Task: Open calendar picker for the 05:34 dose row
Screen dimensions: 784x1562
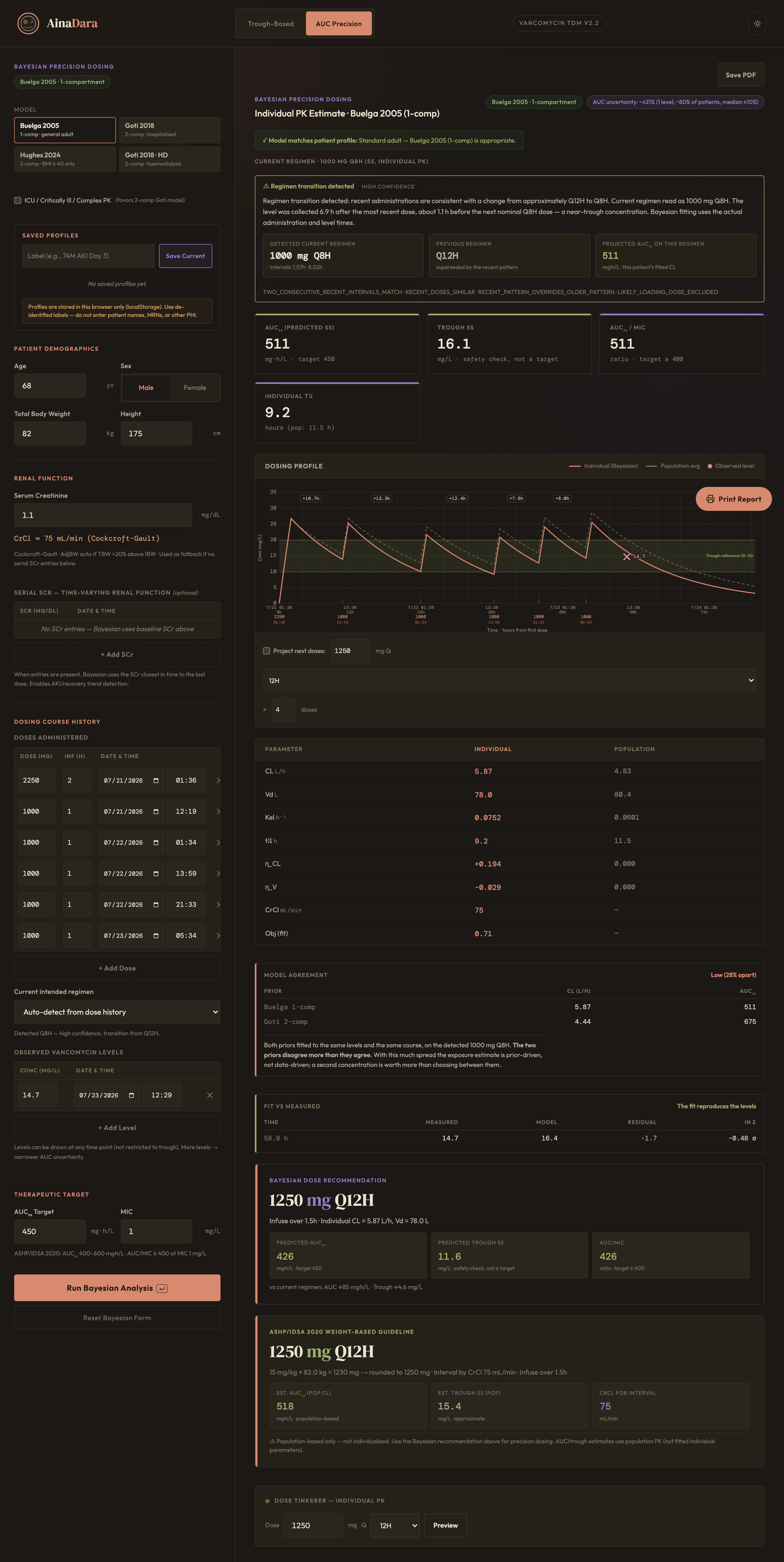Action: (156, 936)
